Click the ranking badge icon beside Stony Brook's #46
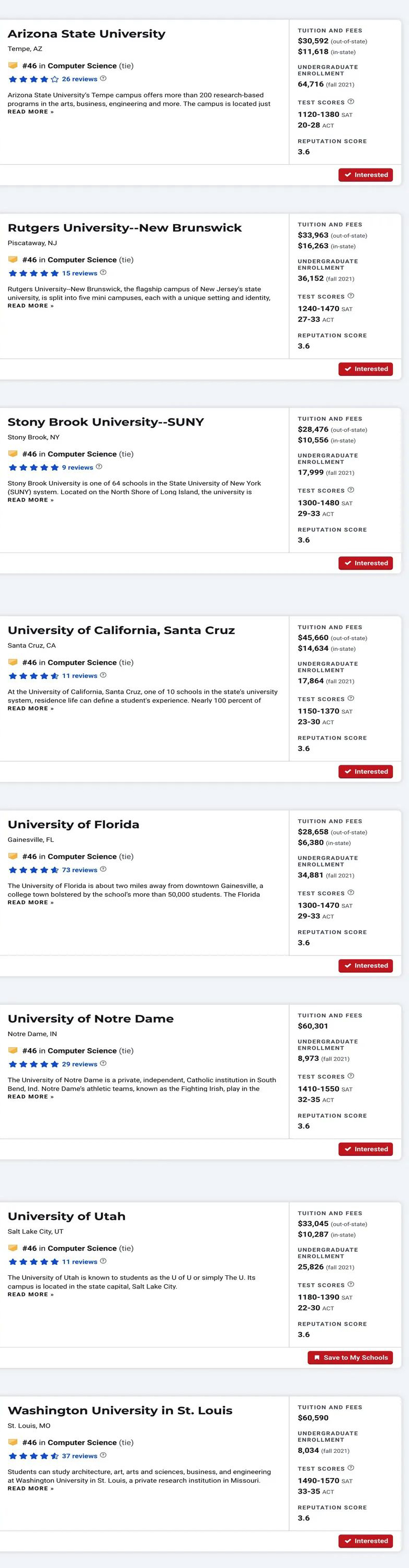Viewport: 409px width, 1568px height. (13, 453)
